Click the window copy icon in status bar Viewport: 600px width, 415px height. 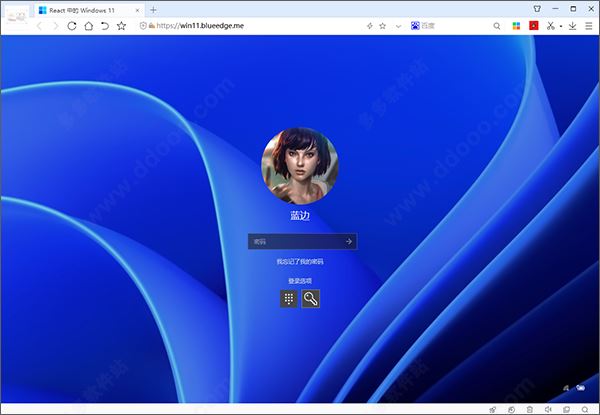[x=566, y=410]
